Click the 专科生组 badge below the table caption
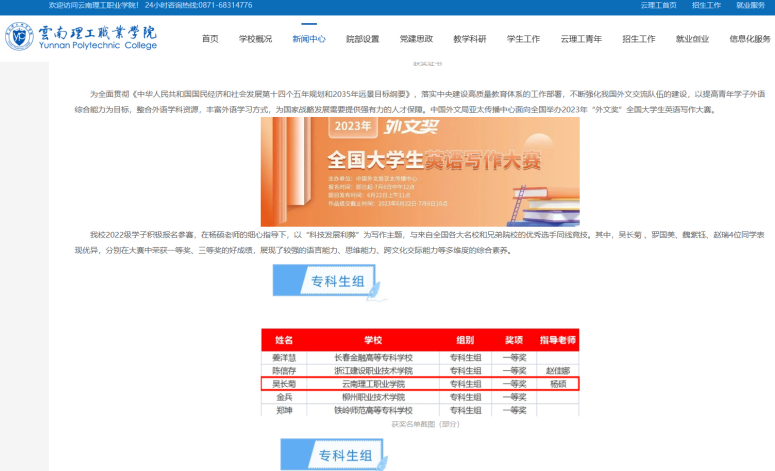The height and width of the screenshot is (471, 775). tap(334, 455)
